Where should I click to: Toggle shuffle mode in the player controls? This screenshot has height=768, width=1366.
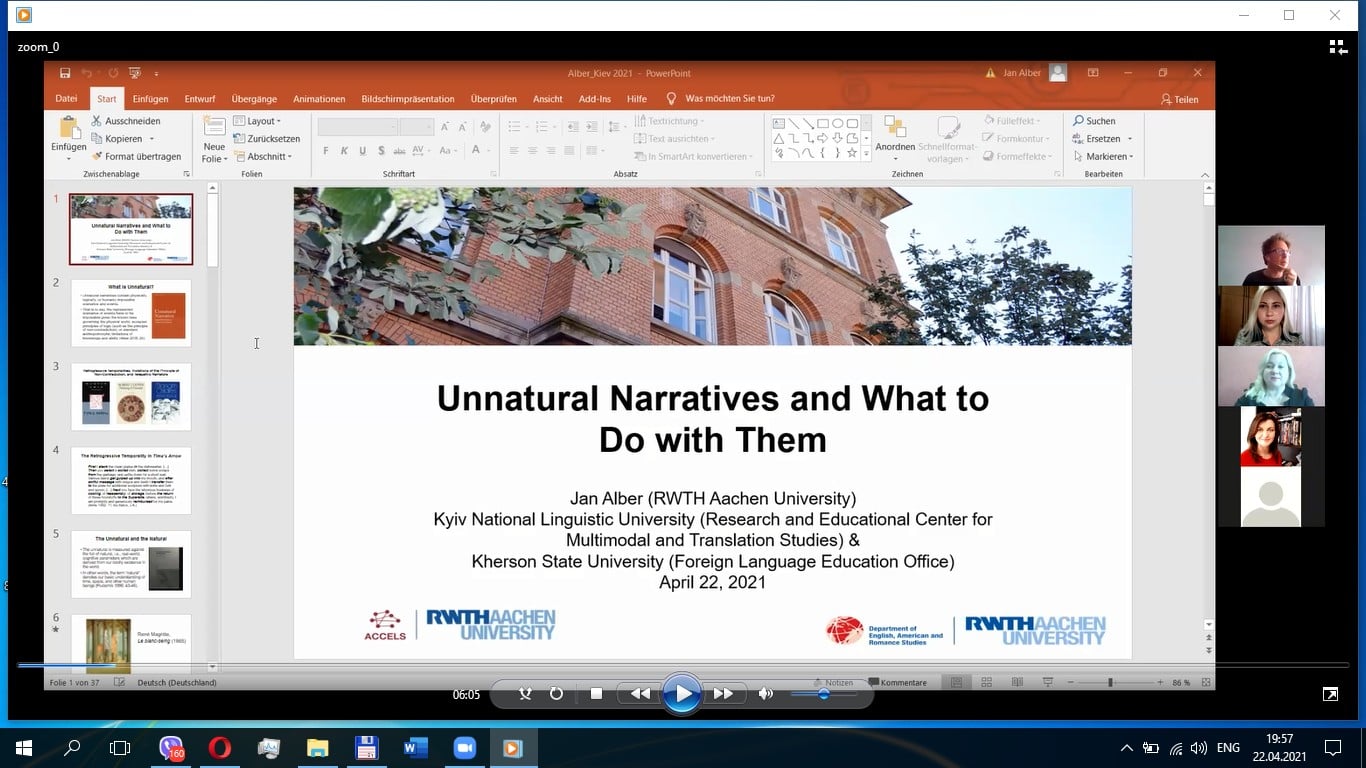[x=525, y=694]
